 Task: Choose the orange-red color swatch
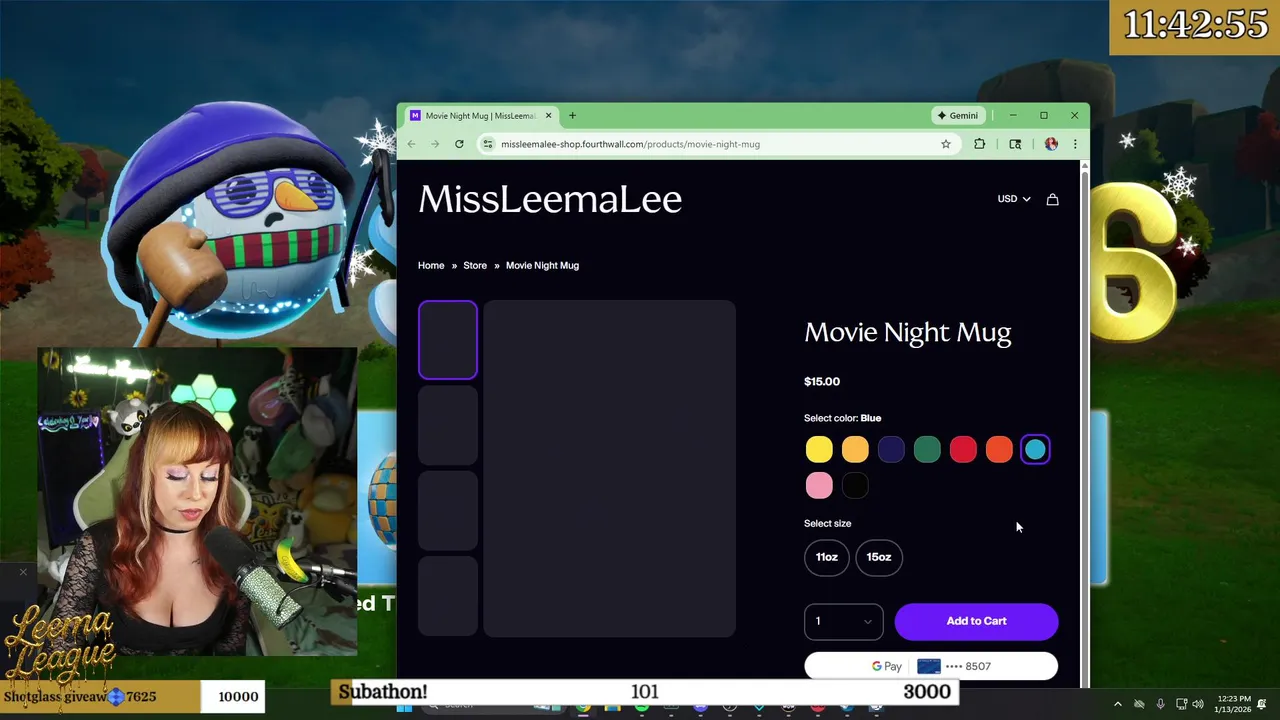(999, 450)
